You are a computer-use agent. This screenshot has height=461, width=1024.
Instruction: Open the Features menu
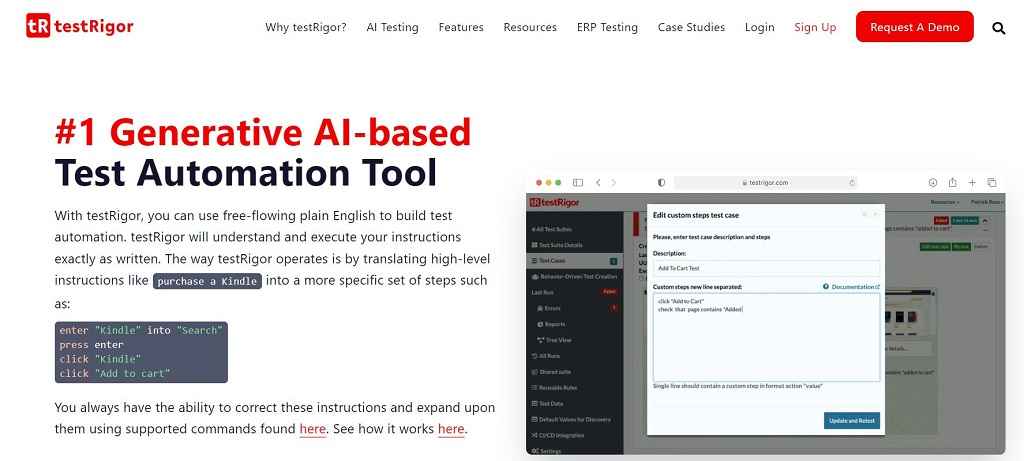click(x=461, y=27)
